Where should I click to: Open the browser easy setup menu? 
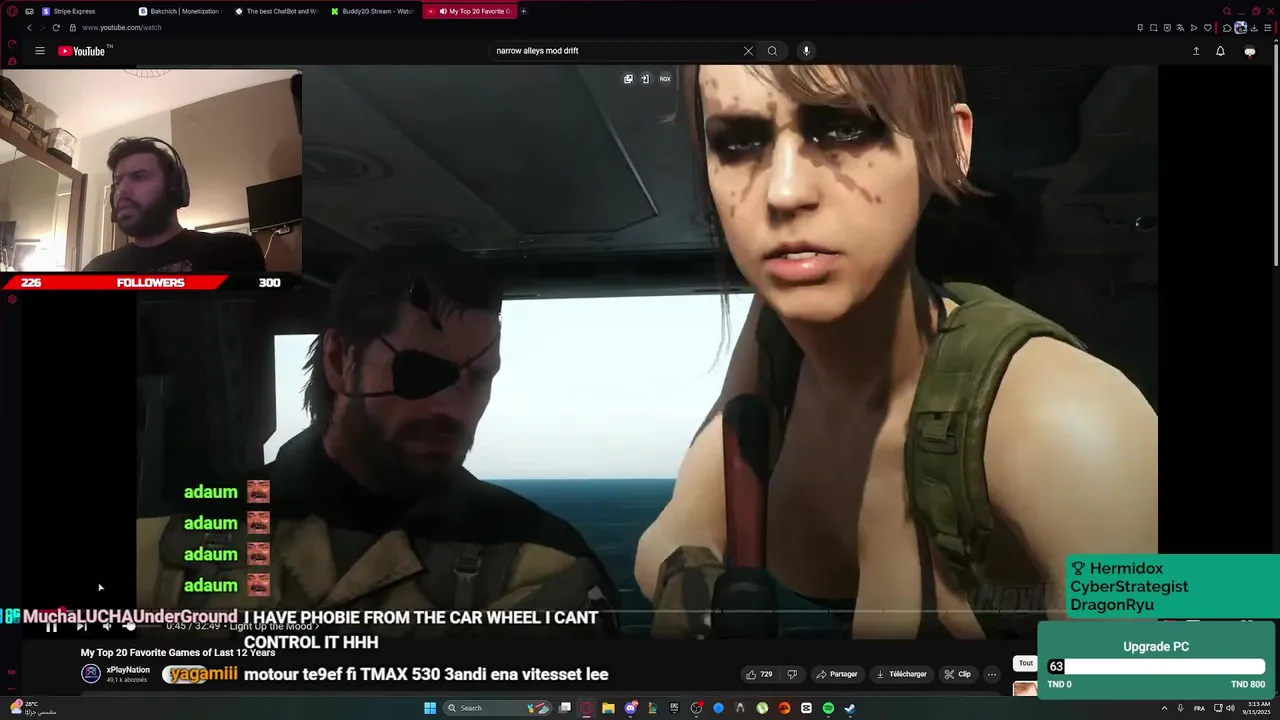[x=1267, y=28]
